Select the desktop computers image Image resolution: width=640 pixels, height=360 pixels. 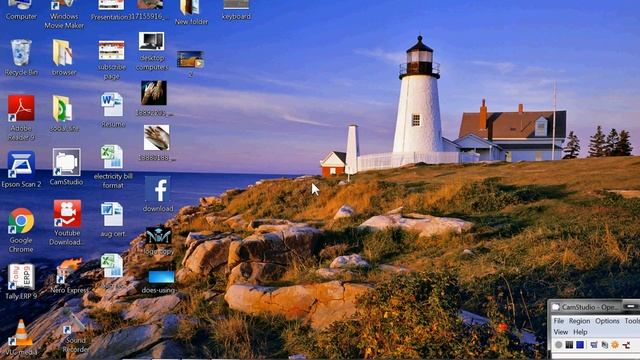[x=152, y=51]
